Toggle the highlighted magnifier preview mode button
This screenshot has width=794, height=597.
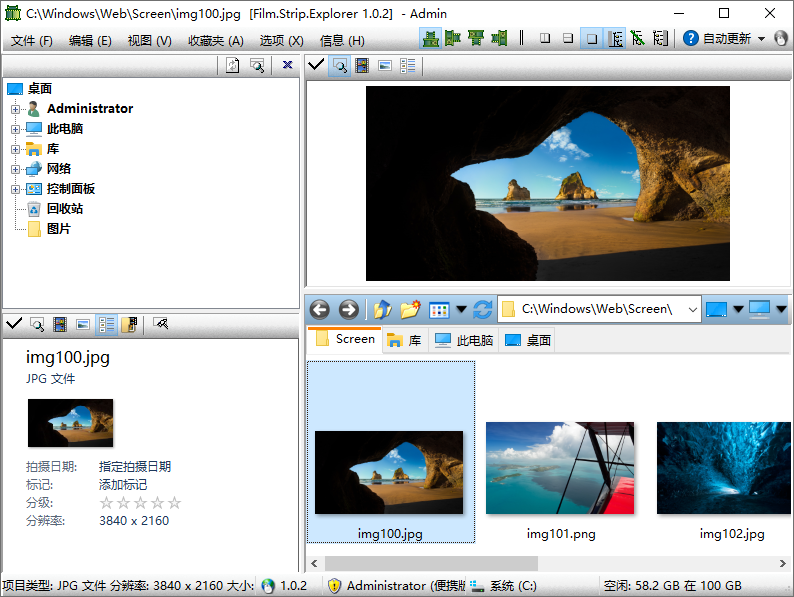click(339, 65)
